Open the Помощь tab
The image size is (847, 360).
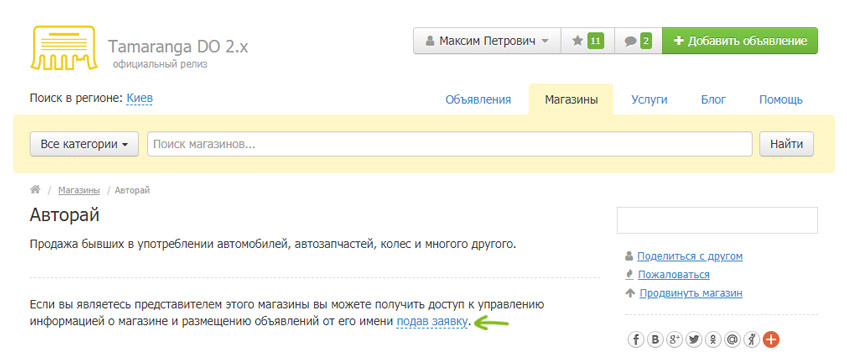pyautogui.click(x=781, y=99)
